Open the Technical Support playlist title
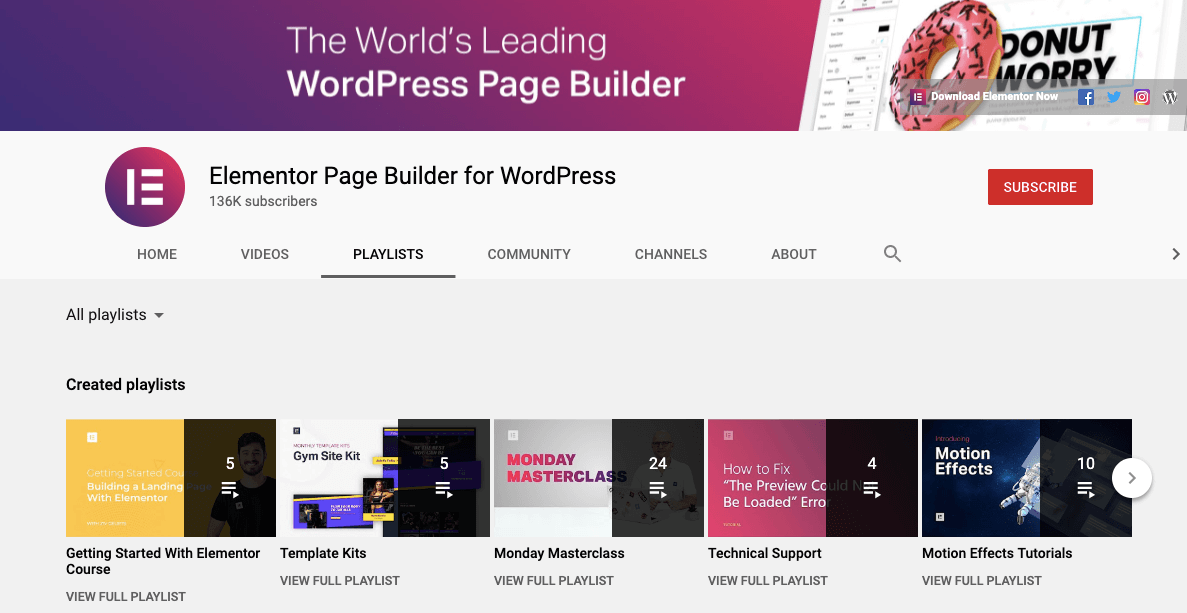 click(765, 553)
